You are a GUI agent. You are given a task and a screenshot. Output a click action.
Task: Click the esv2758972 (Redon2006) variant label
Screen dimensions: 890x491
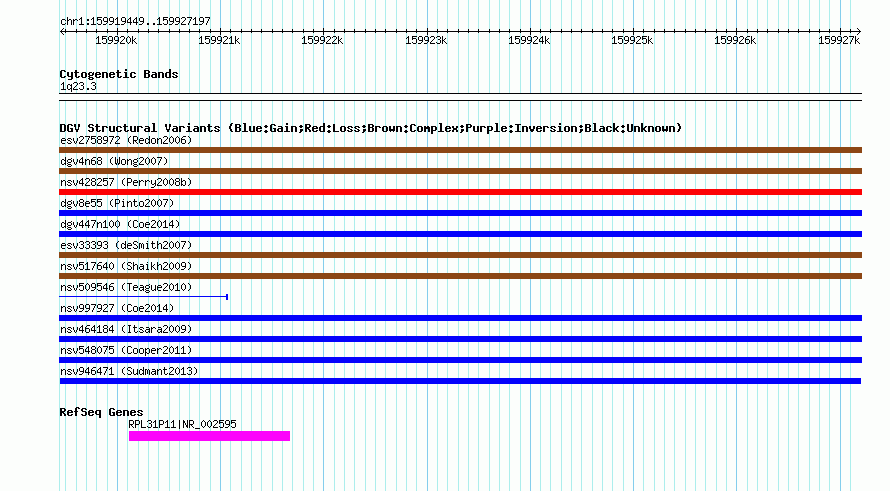[x=126, y=140]
